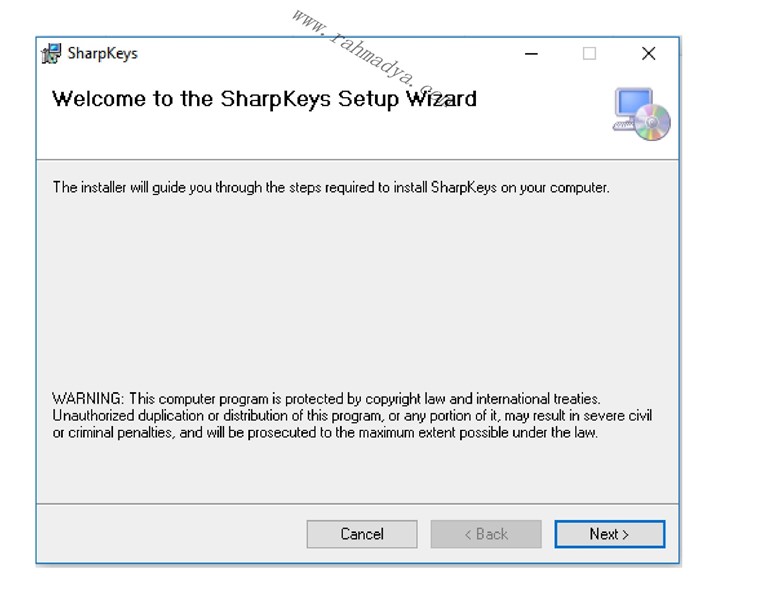Close the SharpKeys setup wizard window
The width and height of the screenshot is (780, 603).
(648, 54)
